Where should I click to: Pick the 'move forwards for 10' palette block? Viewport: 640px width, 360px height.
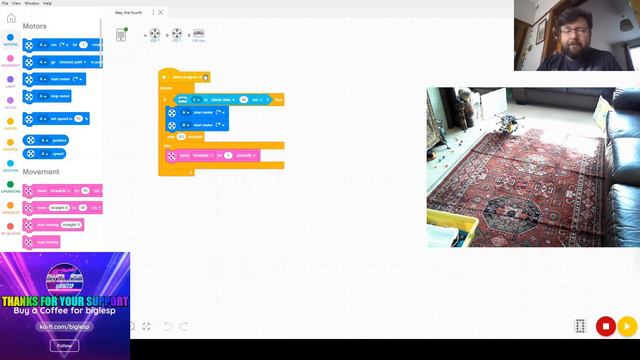click(62, 191)
